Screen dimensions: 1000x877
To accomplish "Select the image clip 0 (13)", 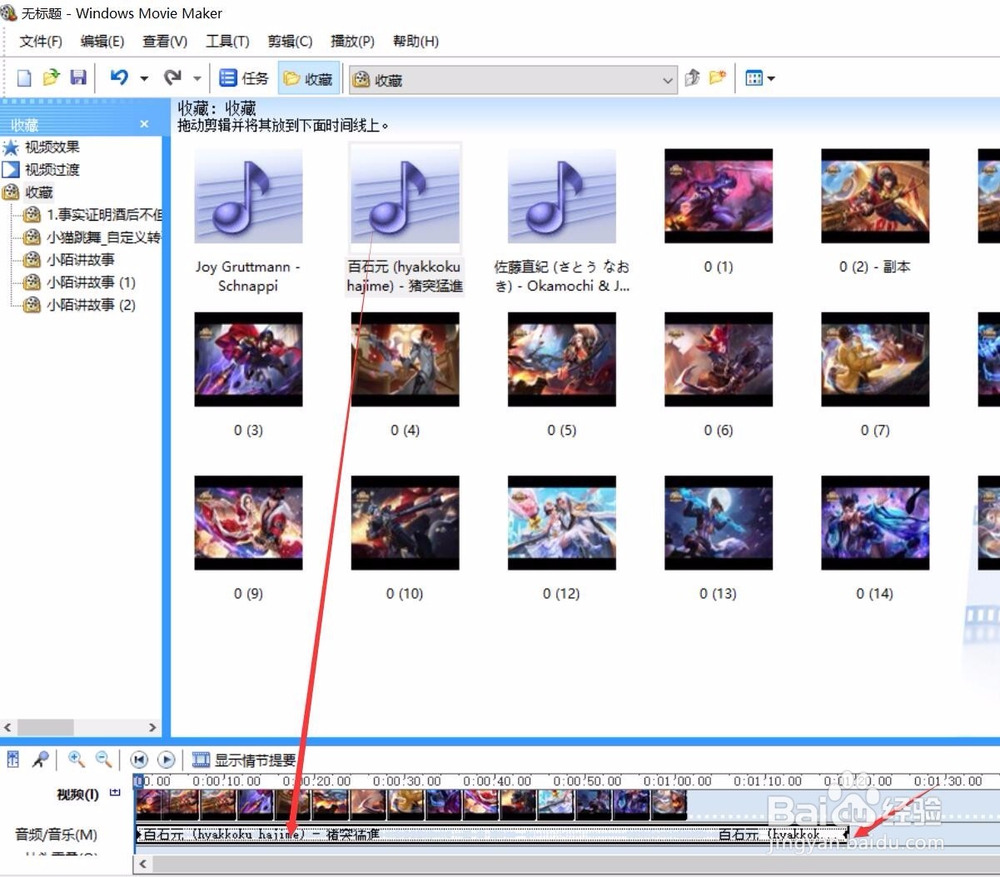I will (x=719, y=523).
